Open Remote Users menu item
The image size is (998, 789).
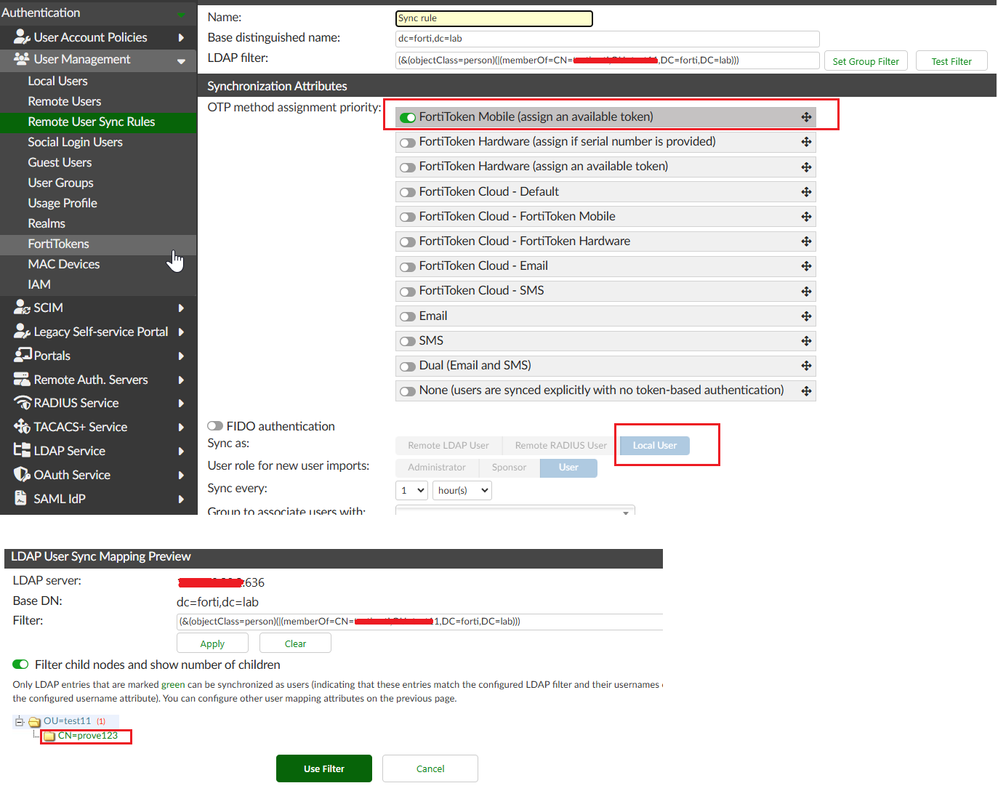tap(64, 101)
